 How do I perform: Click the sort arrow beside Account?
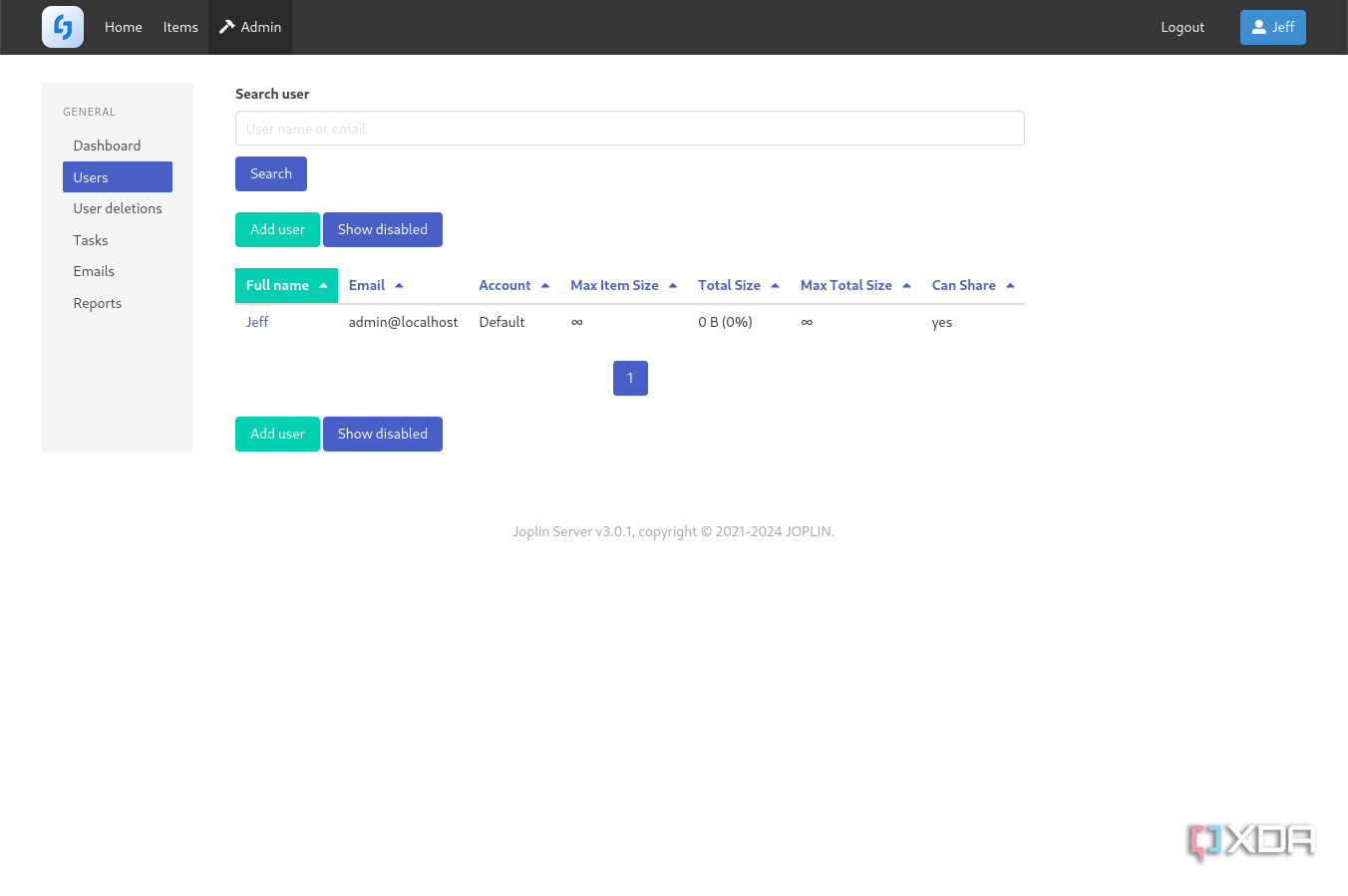[544, 285]
